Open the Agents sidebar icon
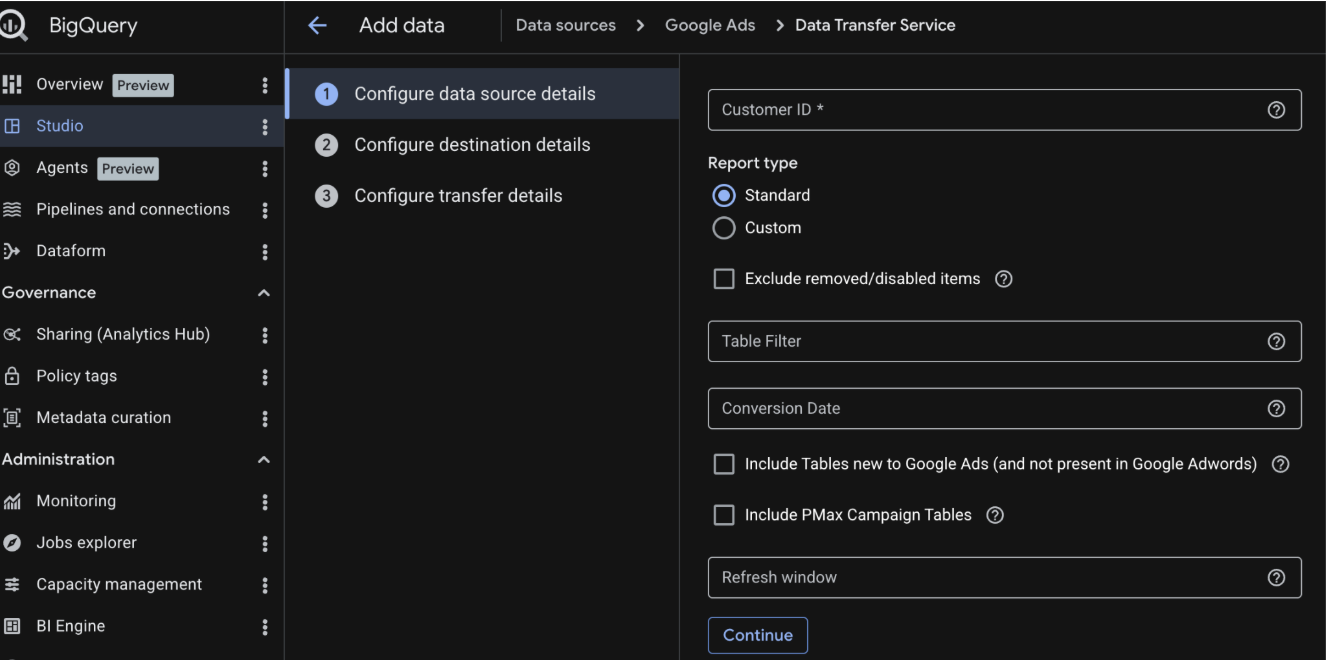 12,168
